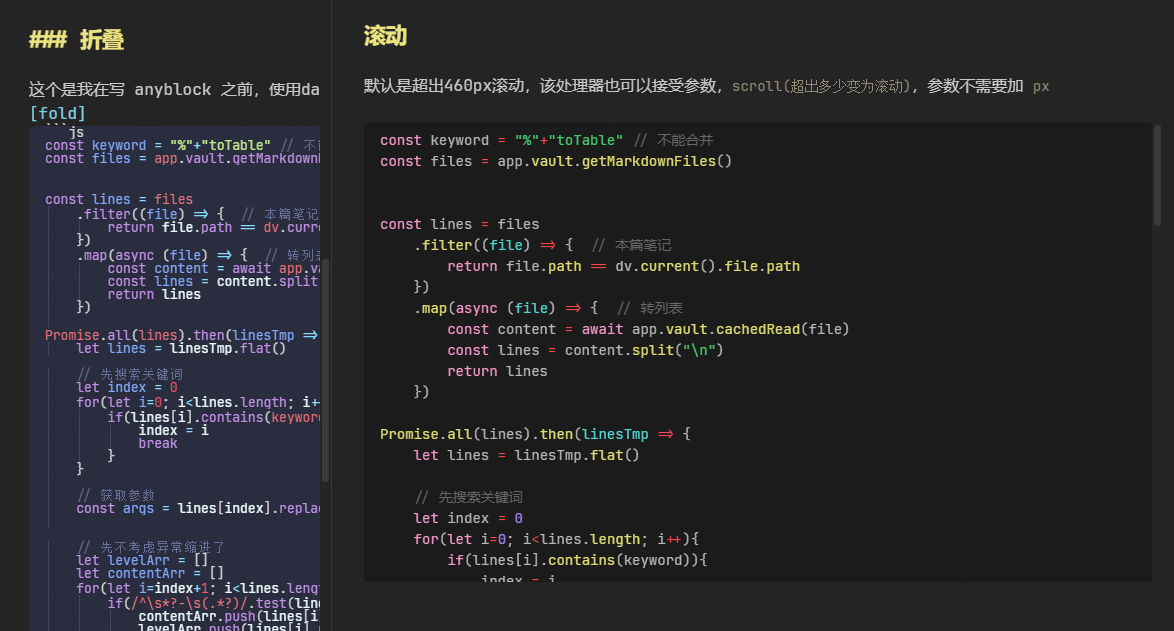Viewport: 1174px width, 631px height.
Task: Click "Promise" in the right code block
Action: click(x=409, y=434)
